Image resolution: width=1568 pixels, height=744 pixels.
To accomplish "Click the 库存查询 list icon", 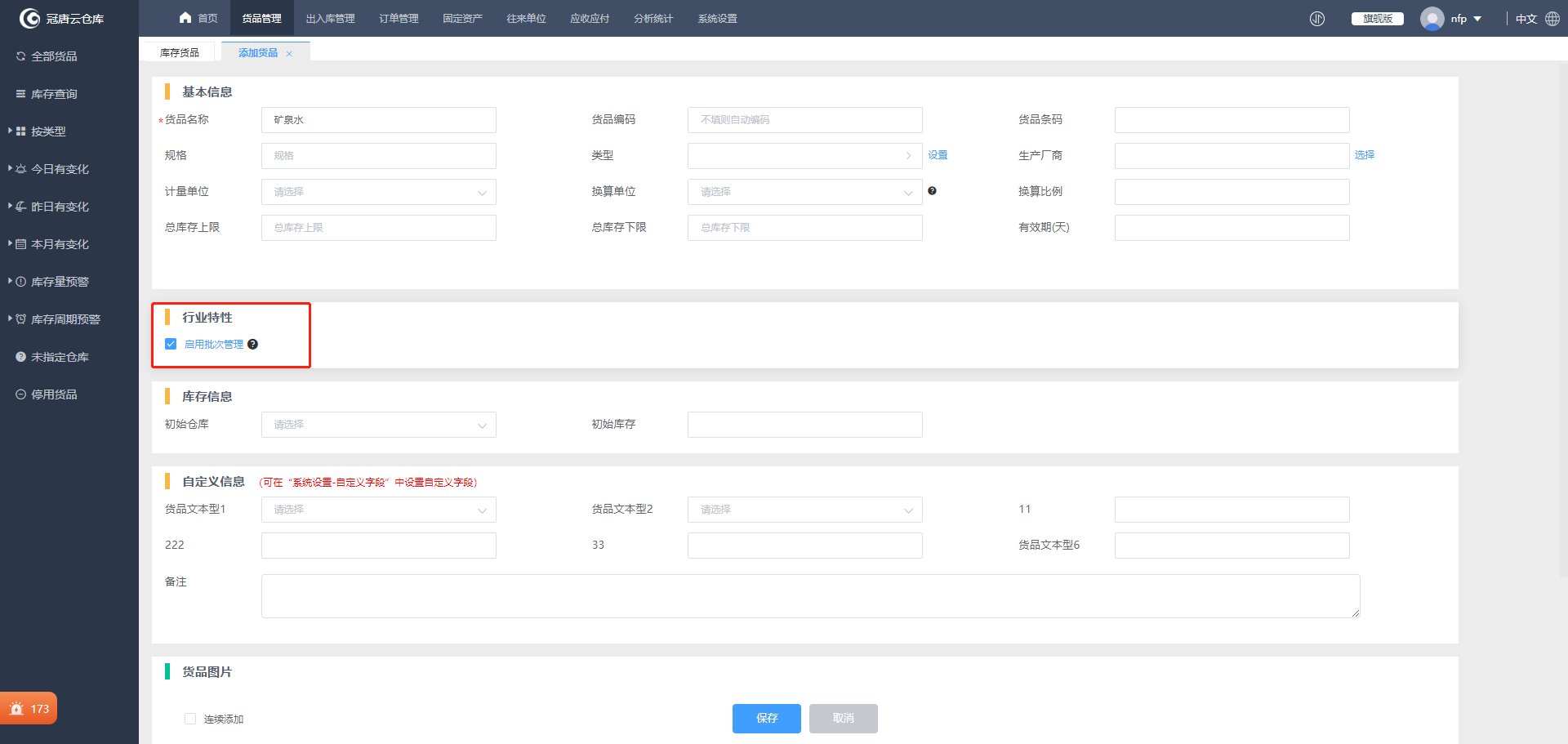I will (x=21, y=94).
